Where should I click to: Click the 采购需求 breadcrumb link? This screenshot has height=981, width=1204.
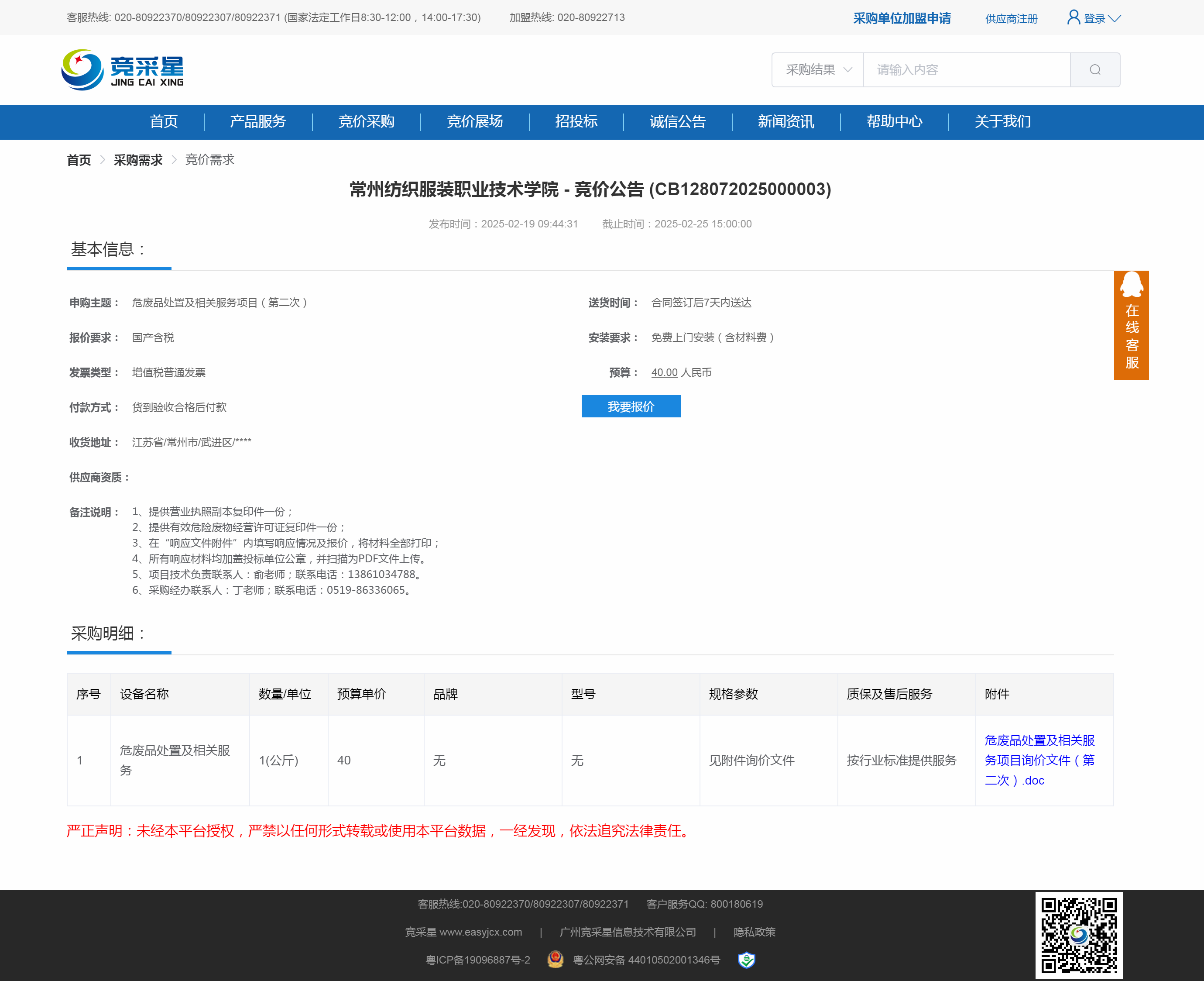click(138, 160)
